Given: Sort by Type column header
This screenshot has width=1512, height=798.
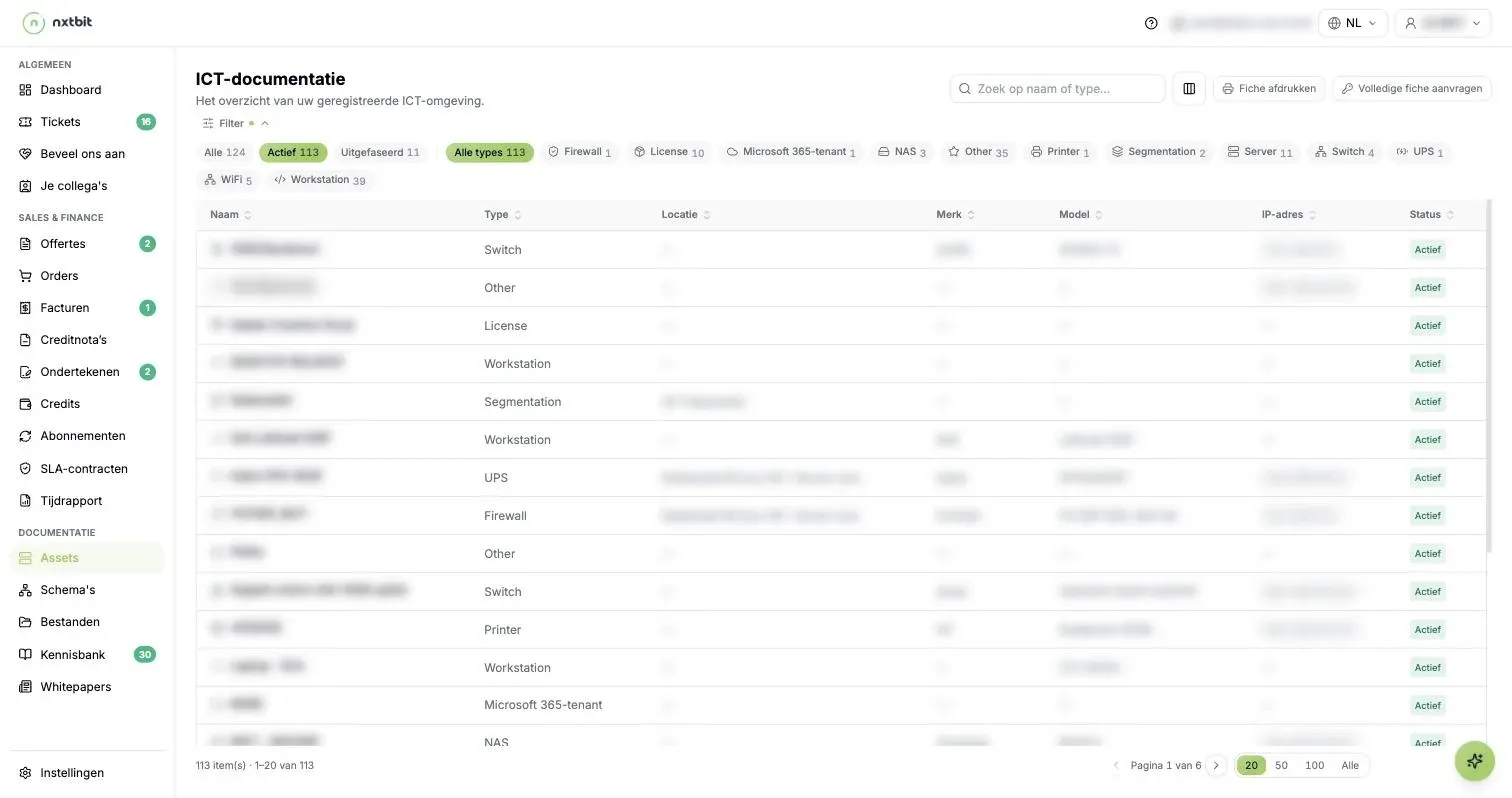Looking at the screenshot, I should [503, 215].
